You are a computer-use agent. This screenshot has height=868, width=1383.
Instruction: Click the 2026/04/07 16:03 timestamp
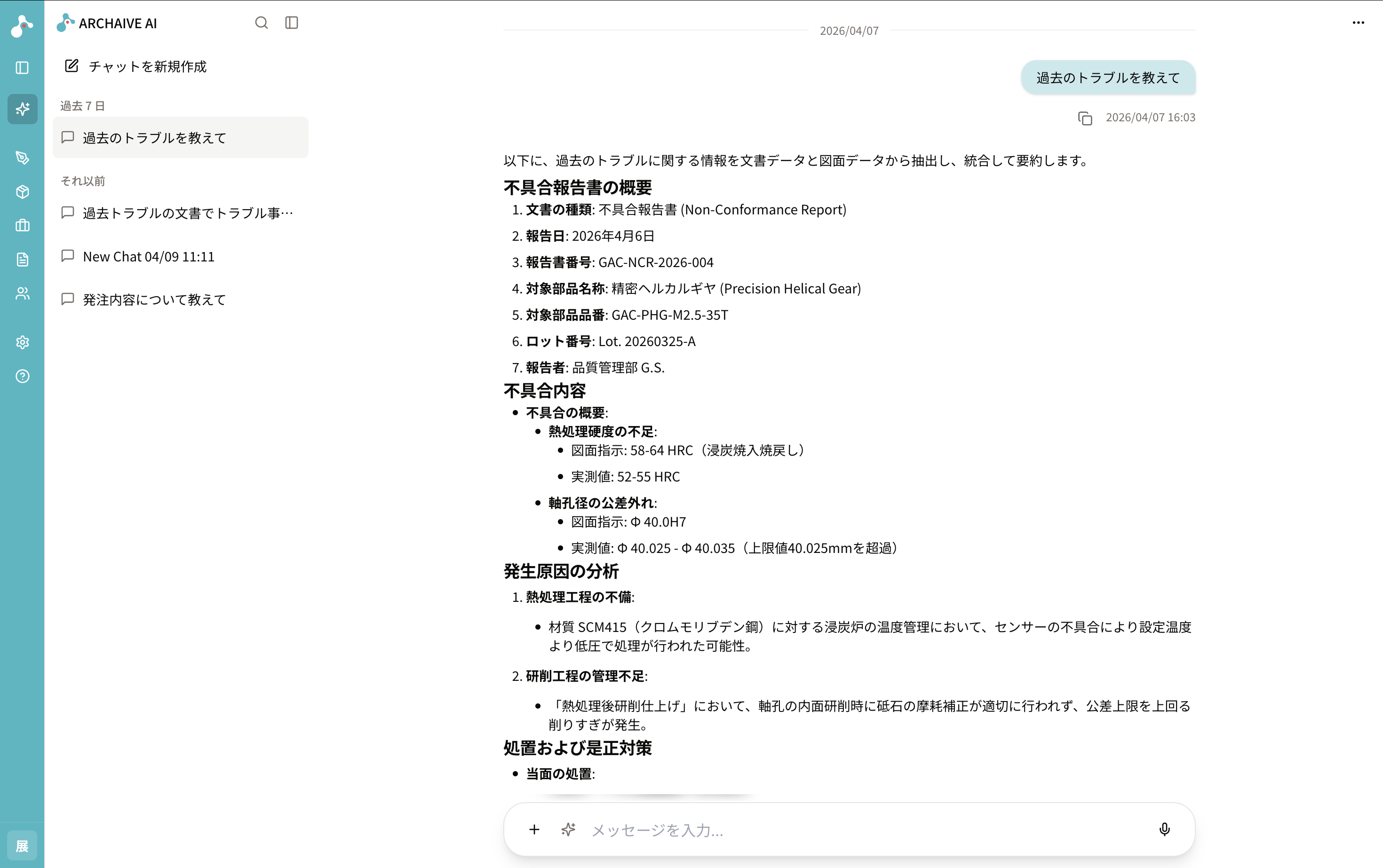[1151, 118]
